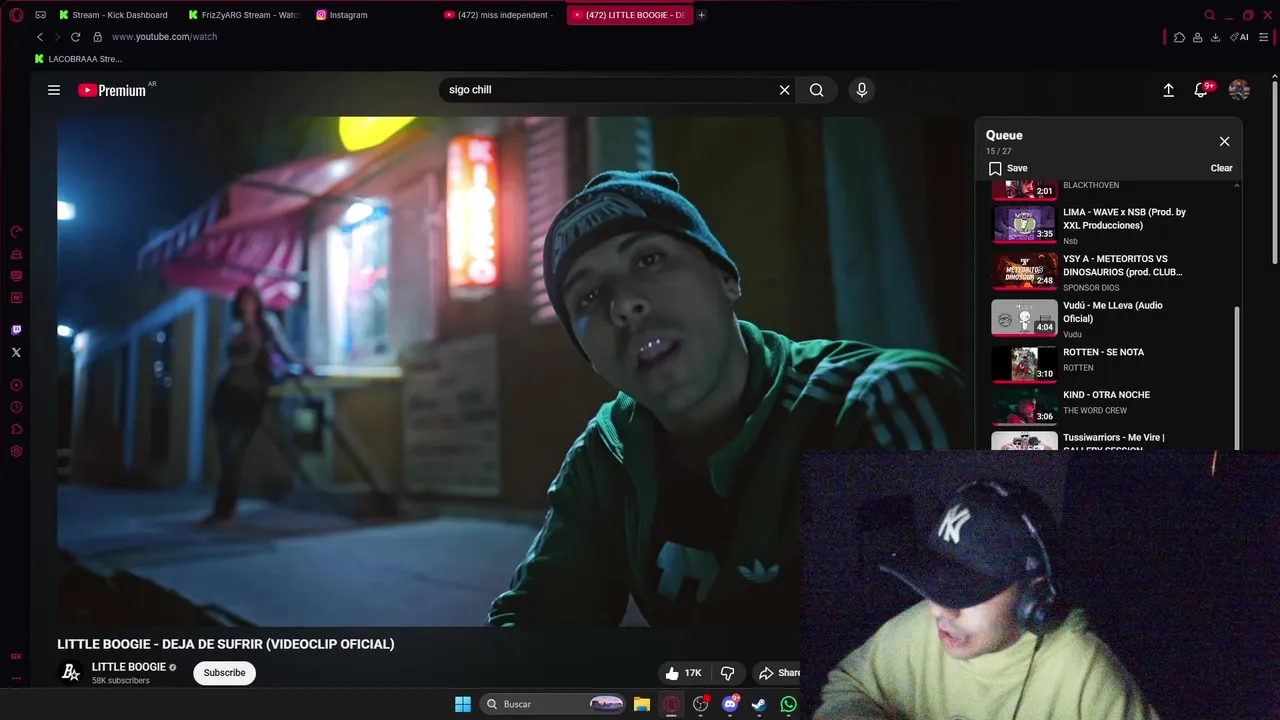Open Opera easy setup sliders icon

pos(1264,37)
